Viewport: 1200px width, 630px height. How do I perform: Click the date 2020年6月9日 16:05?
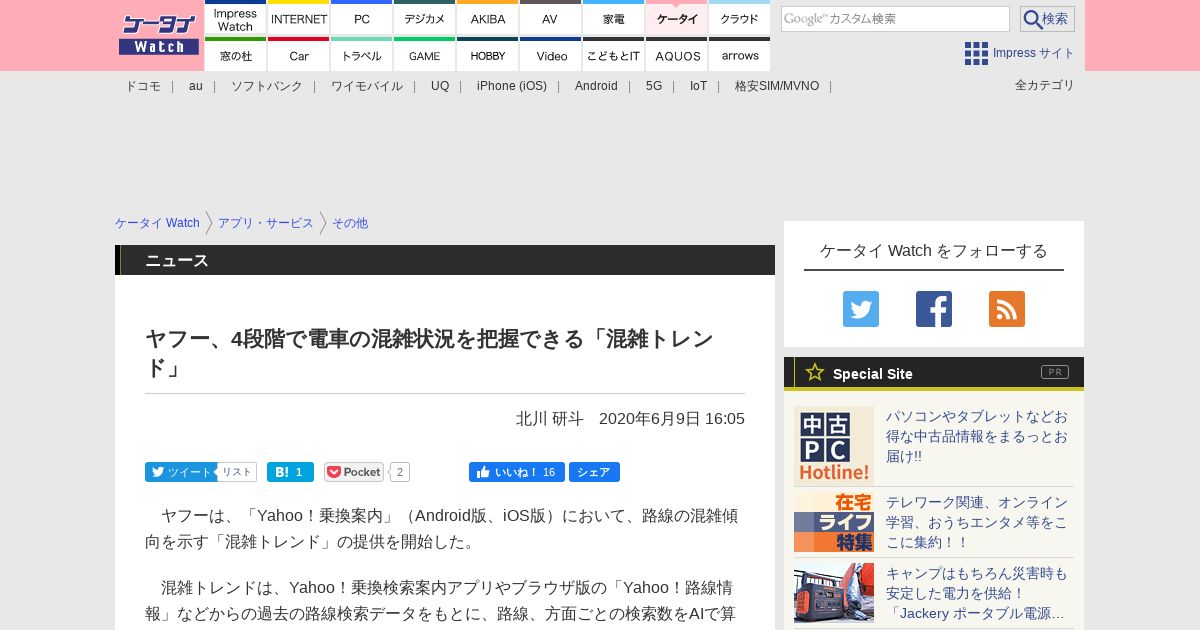(672, 418)
